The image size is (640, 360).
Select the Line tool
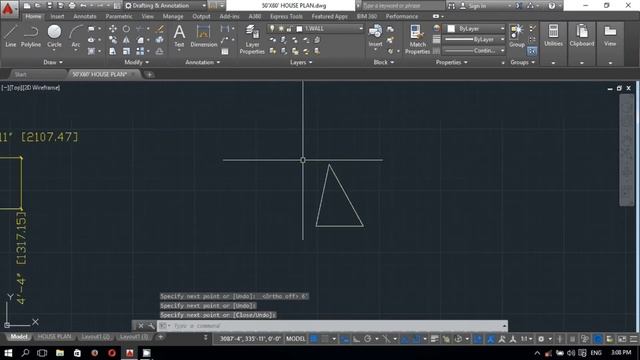(11, 36)
